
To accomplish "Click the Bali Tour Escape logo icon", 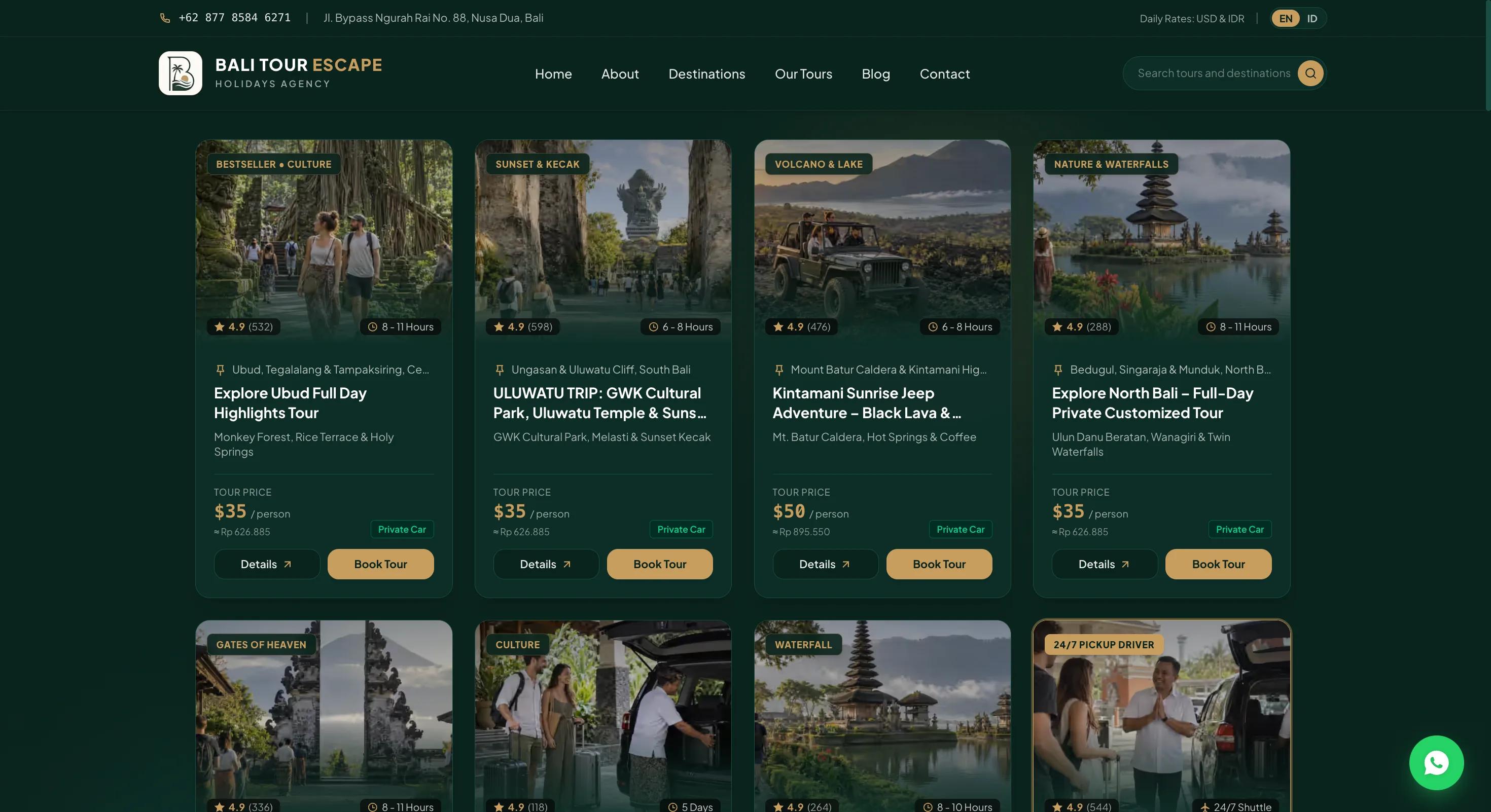I will click(x=181, y=73).
